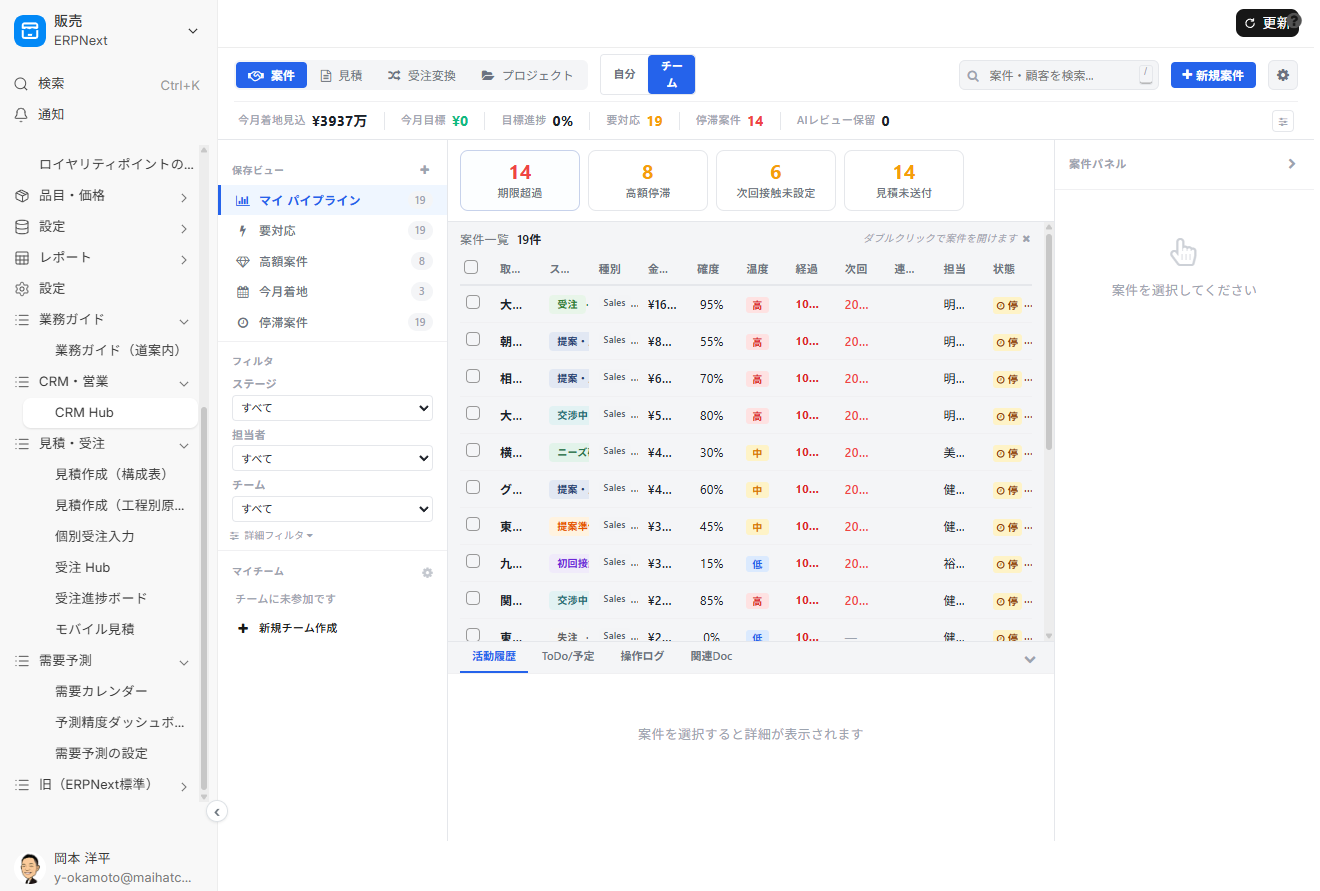Click the deal list vertical scrollbar thumb

coord(1049,342)
